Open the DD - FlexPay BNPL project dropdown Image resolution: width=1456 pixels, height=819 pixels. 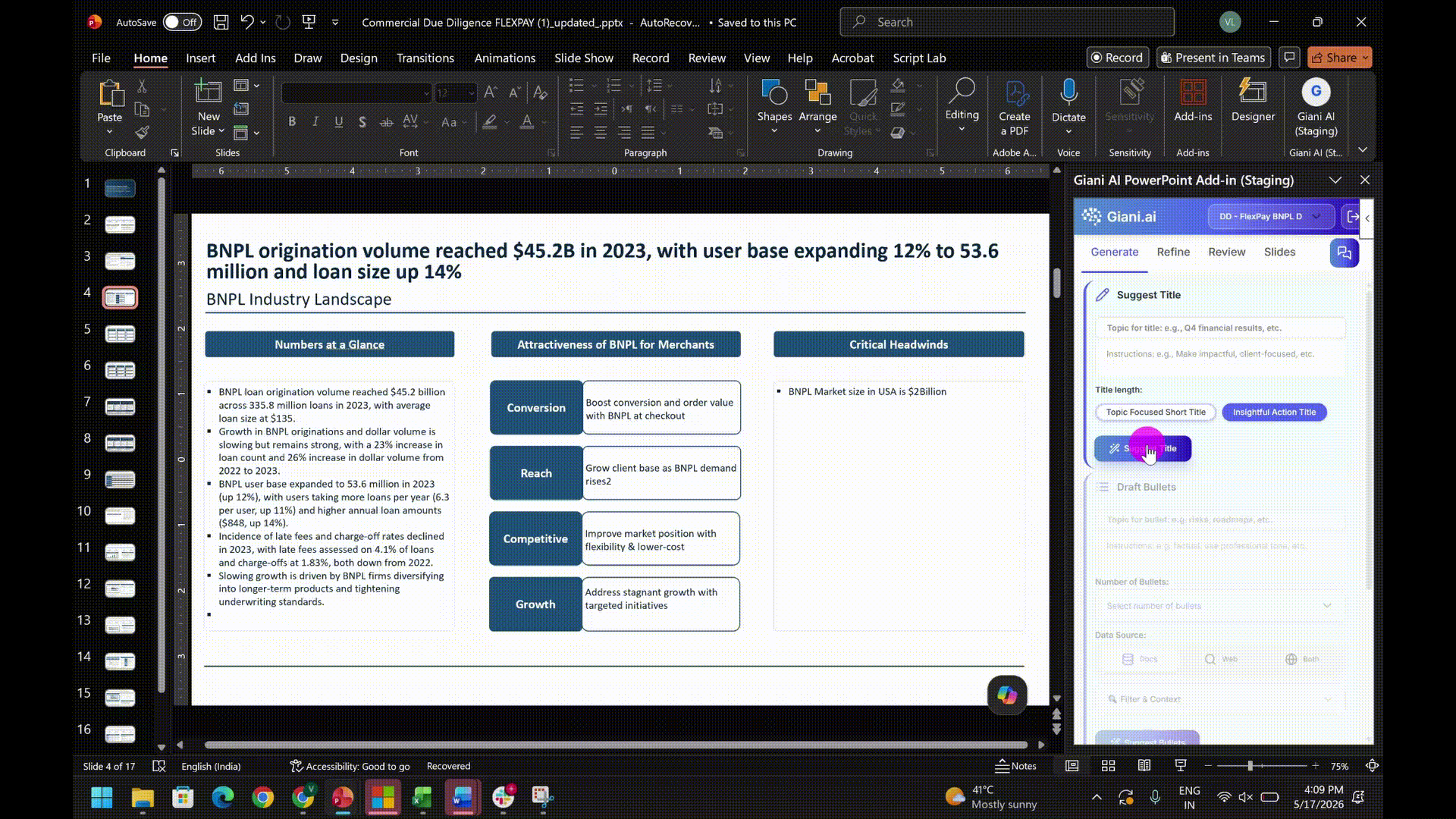coord(1270,217)
